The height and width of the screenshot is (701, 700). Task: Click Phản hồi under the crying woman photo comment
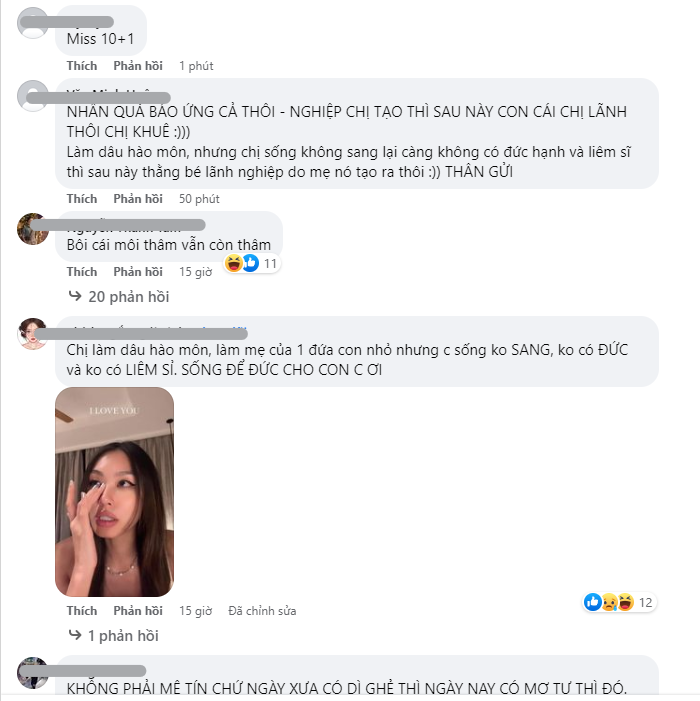click(138, 610)
